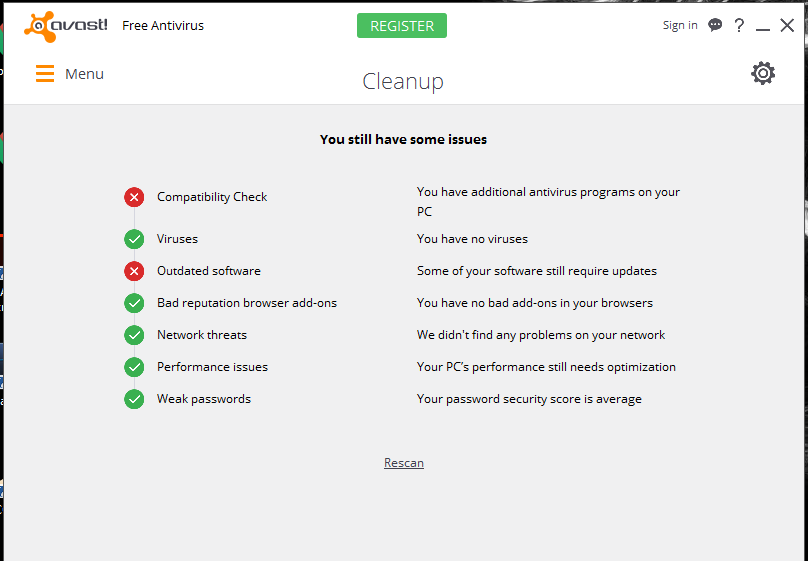808x561 pixels.
Task: Select the Compatibility Check item label
Action: click(x=212, y=197)
